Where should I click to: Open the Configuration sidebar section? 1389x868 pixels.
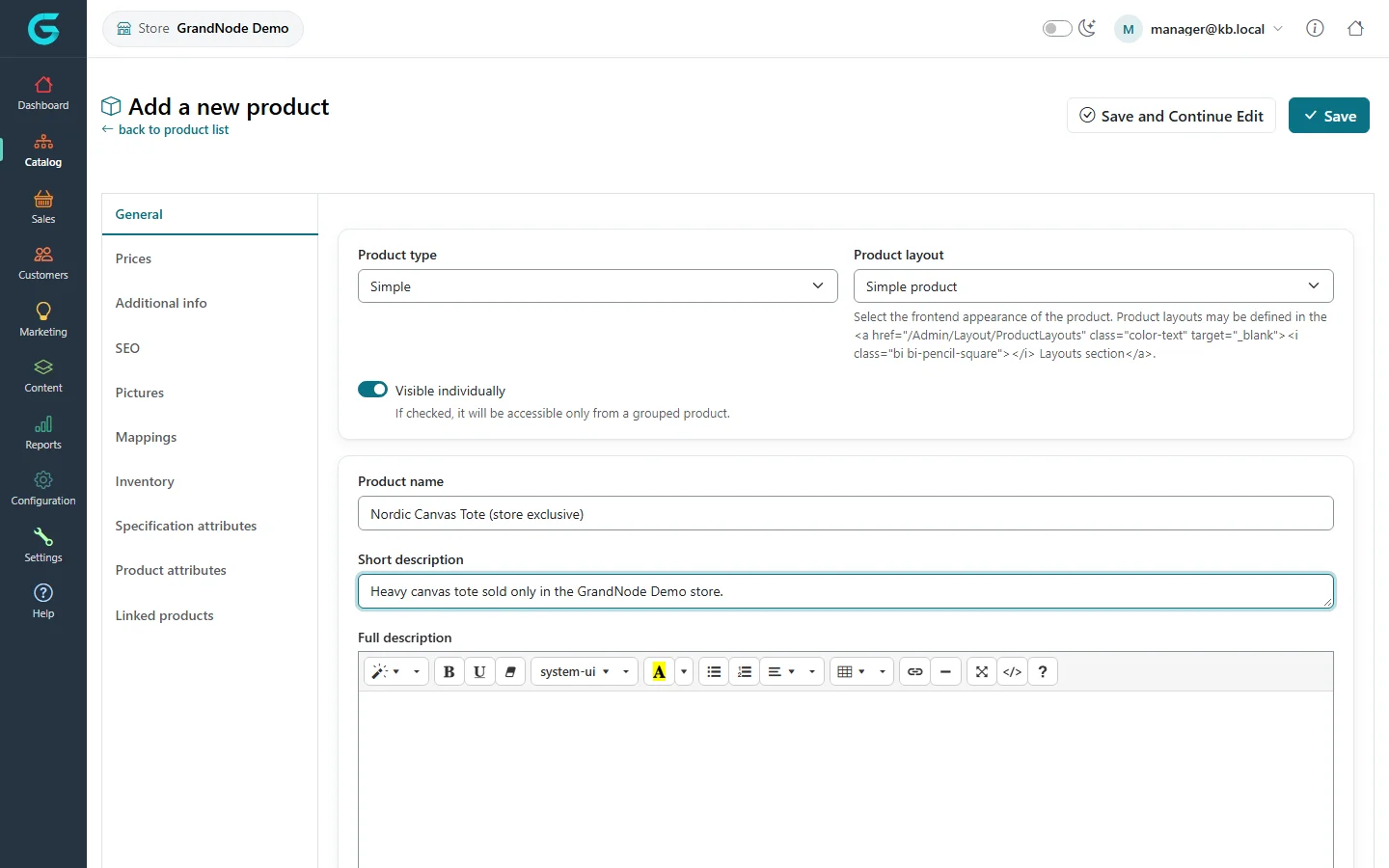(43, 489)
